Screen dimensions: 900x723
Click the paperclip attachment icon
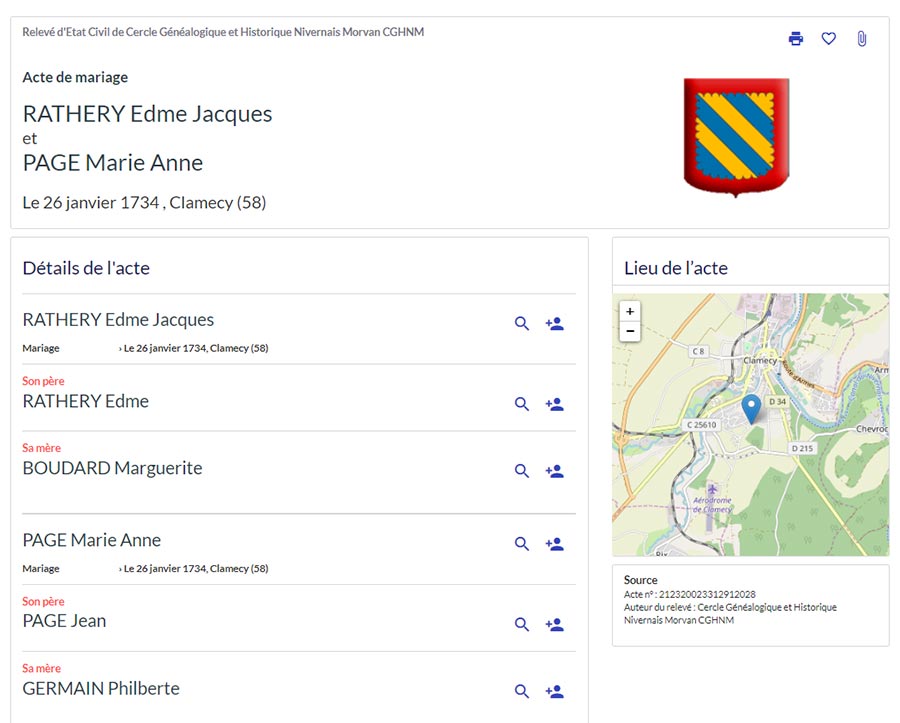coord(861,39)
